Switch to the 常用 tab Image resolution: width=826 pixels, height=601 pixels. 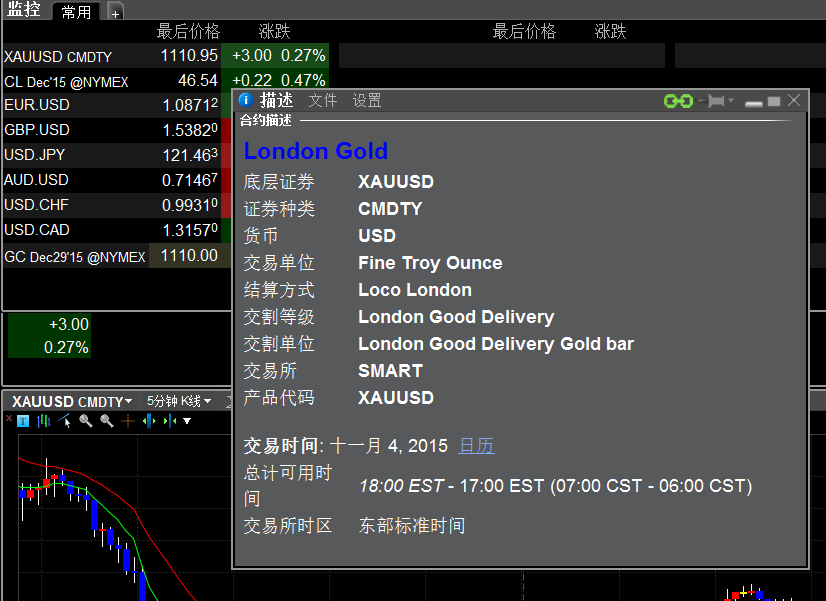click(76, 12)
